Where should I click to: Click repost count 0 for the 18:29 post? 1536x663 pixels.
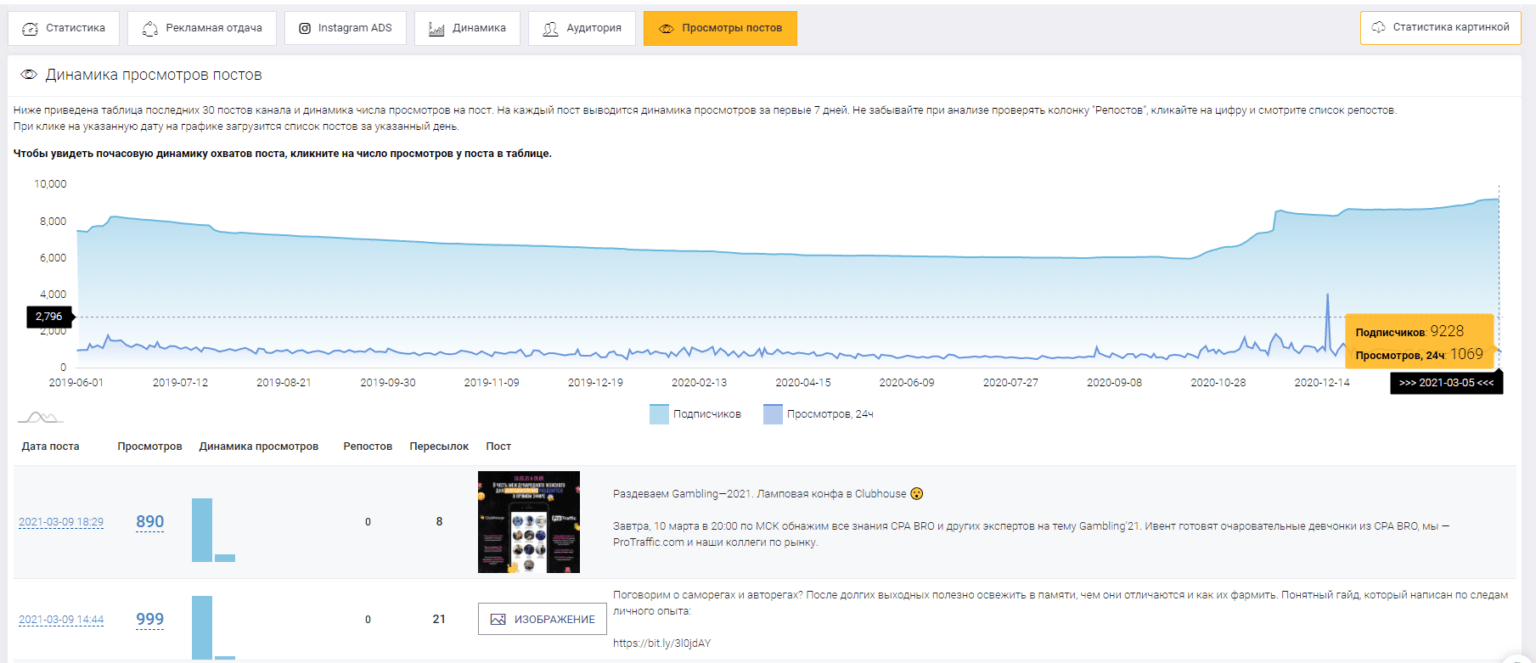368,522
